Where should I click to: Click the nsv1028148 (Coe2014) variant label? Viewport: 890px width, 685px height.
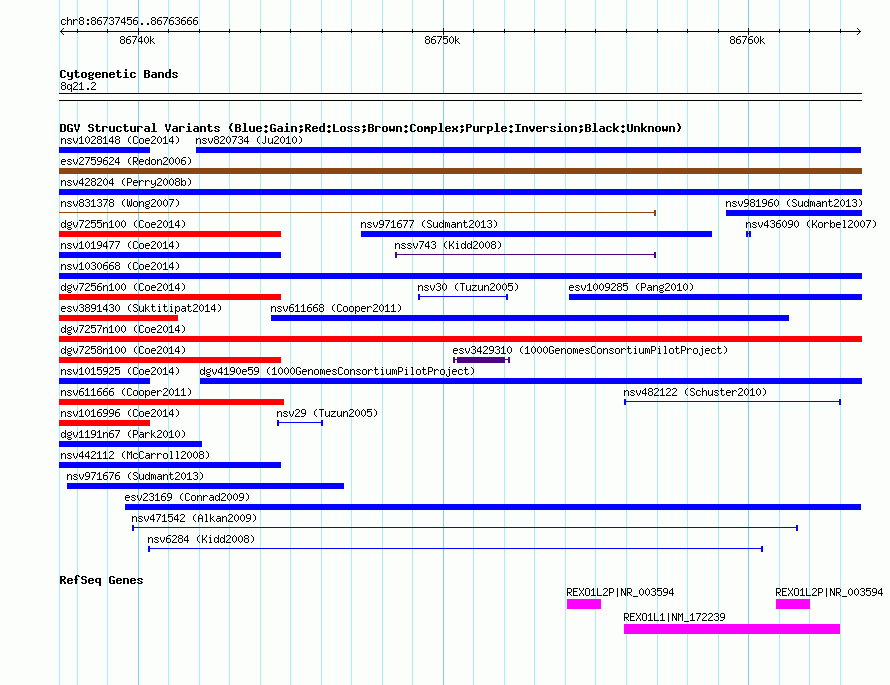point(120,140)
